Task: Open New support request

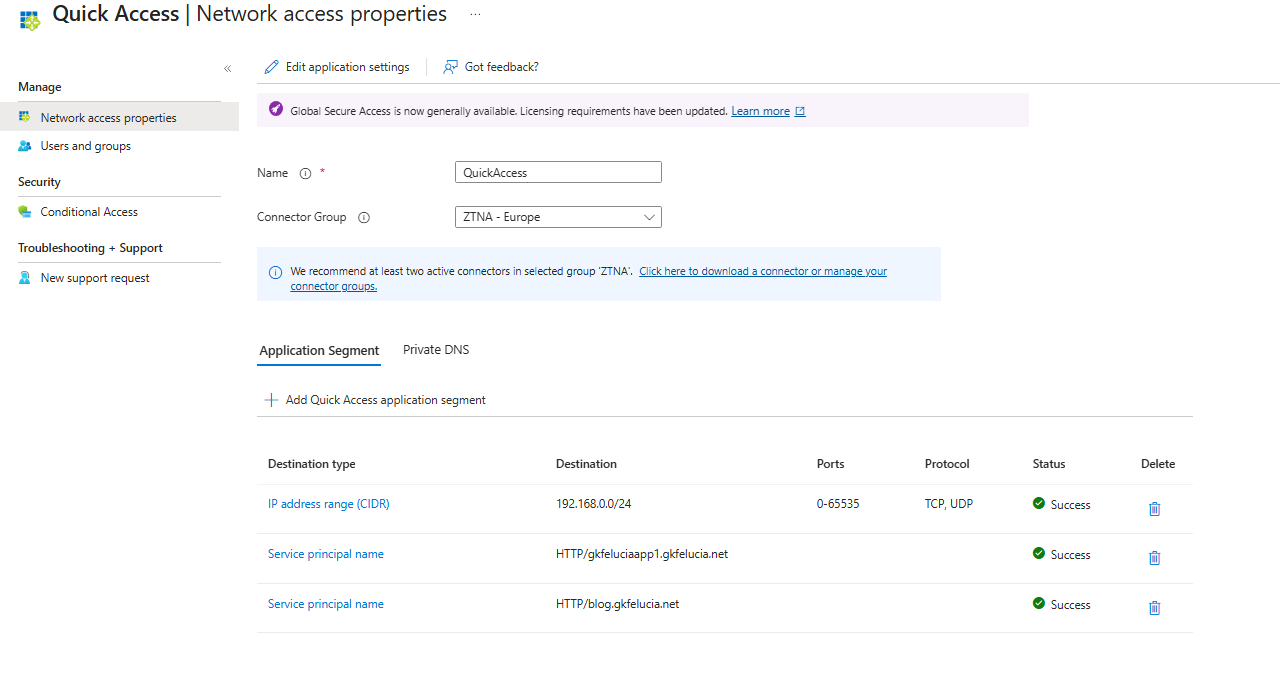Action: coord(96,277)
